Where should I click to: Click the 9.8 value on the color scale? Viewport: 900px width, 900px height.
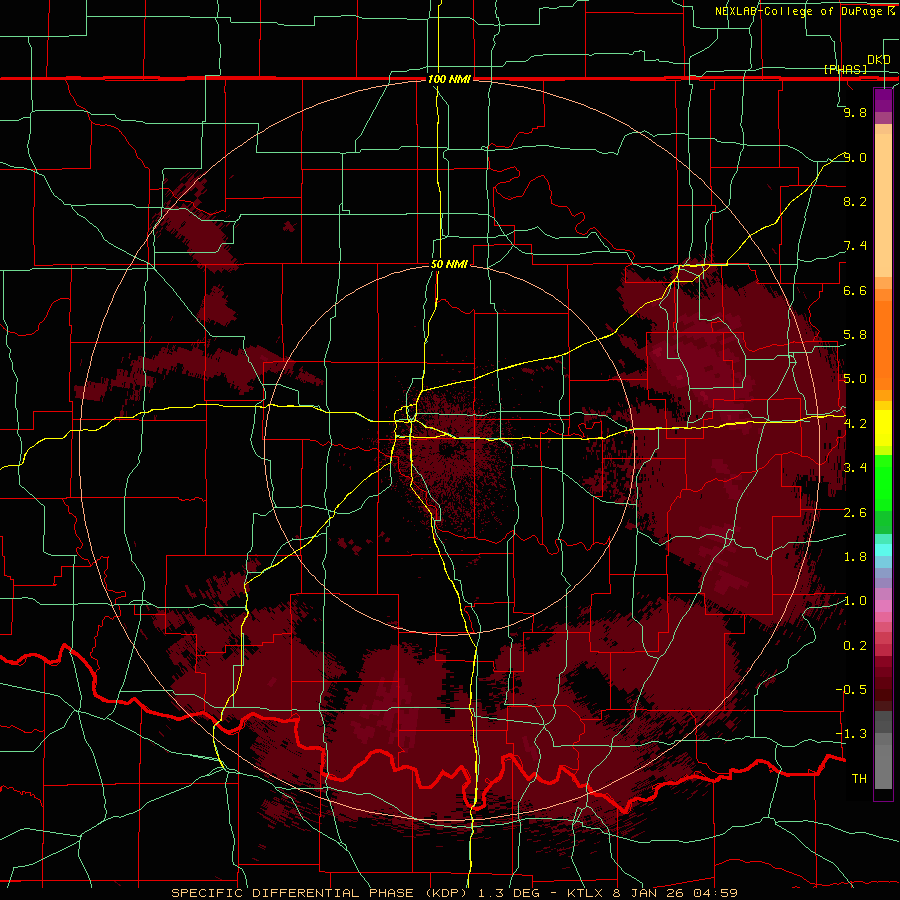point(855,112)
